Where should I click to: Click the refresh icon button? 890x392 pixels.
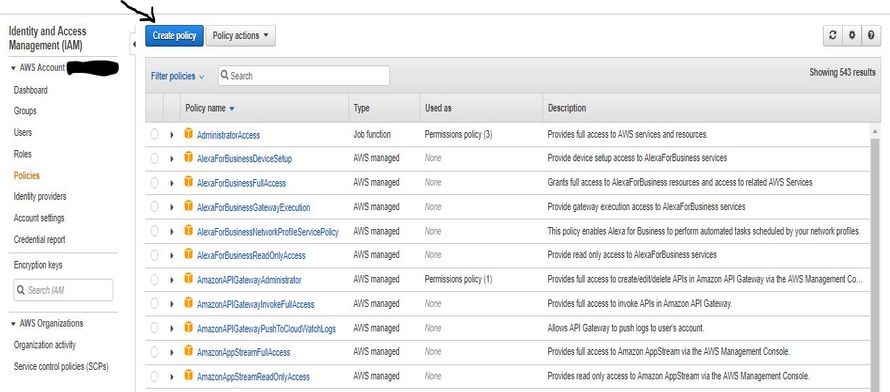tap(833, 35)
